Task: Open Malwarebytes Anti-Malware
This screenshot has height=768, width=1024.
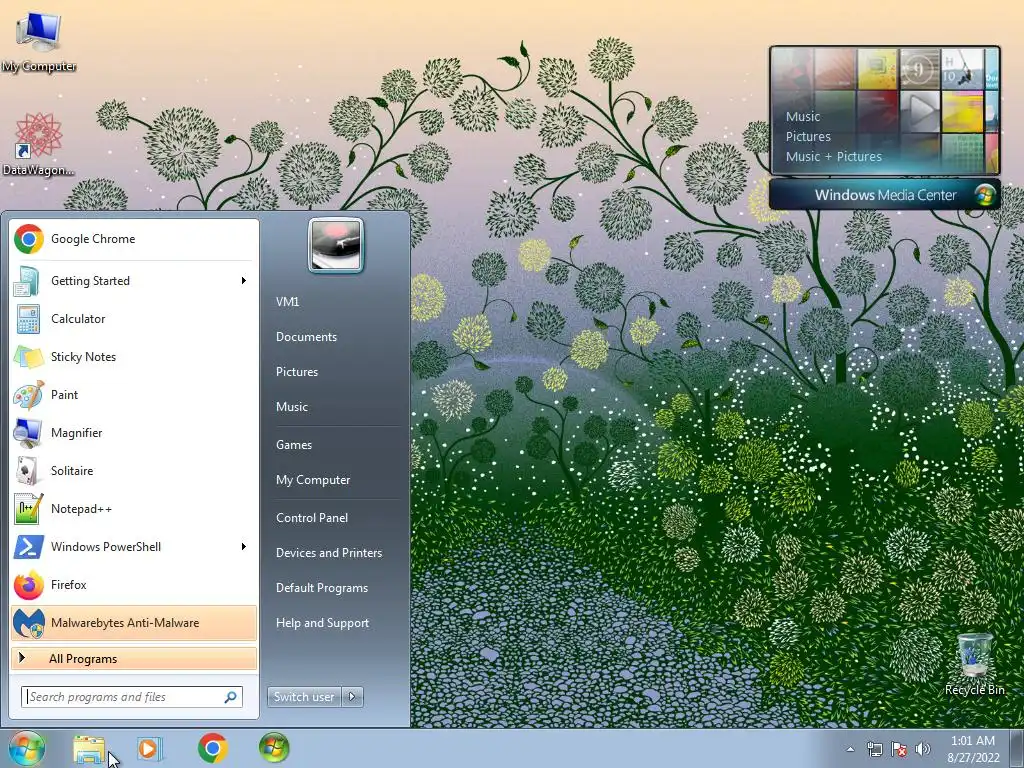Action: tap(134, 622)
